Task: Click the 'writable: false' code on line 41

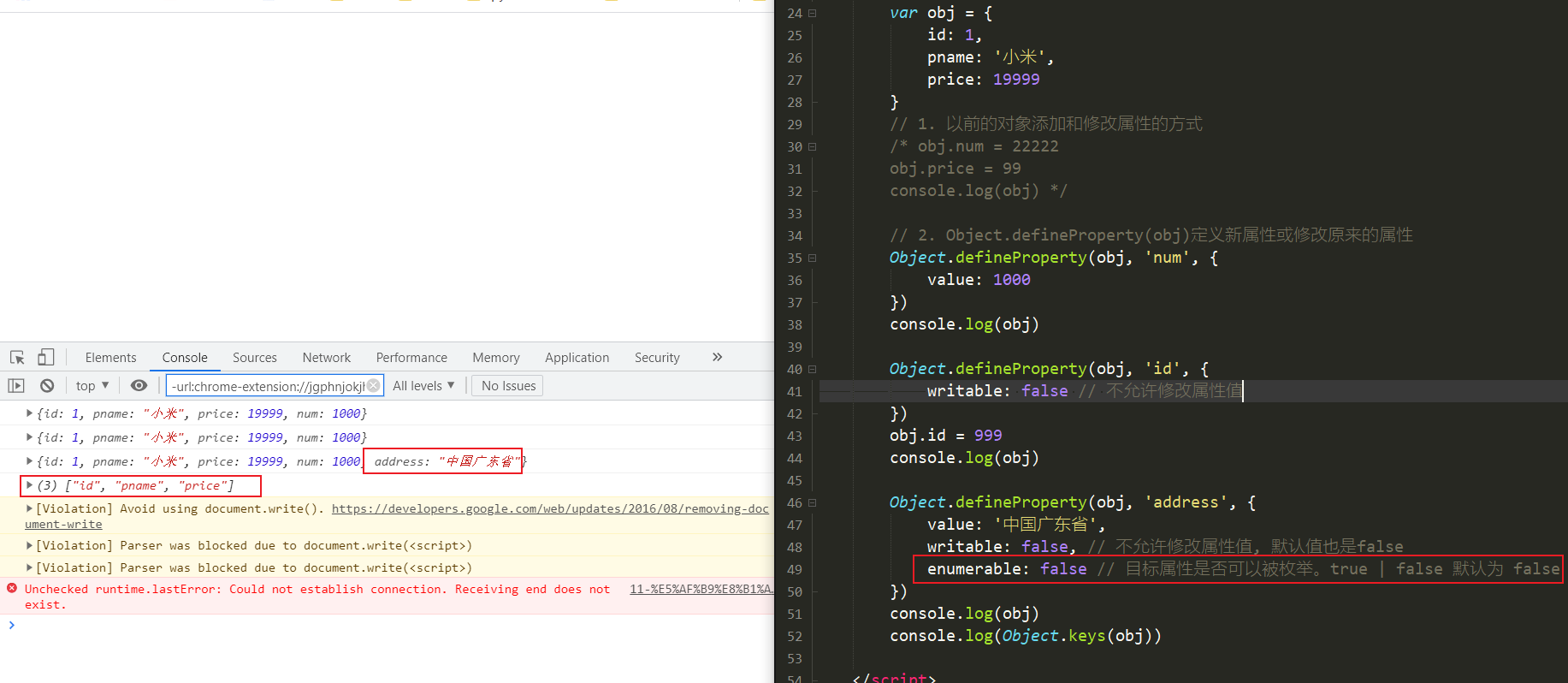Action: [x=997, y=391]
